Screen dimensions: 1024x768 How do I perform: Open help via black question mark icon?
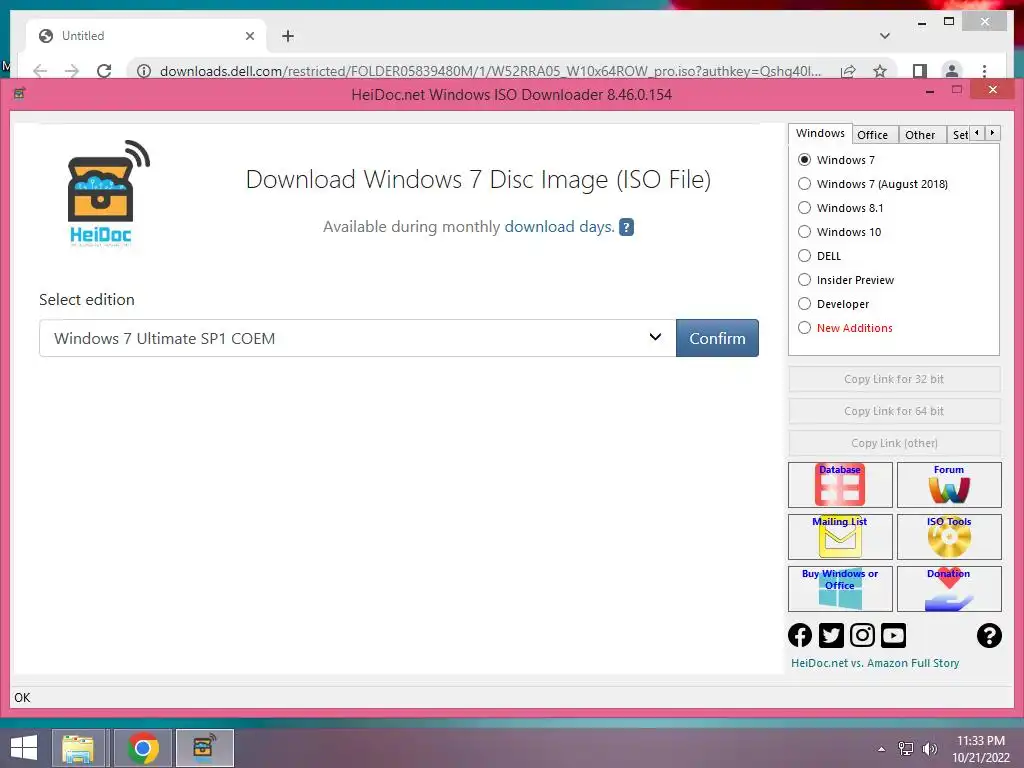click(989, 635)
